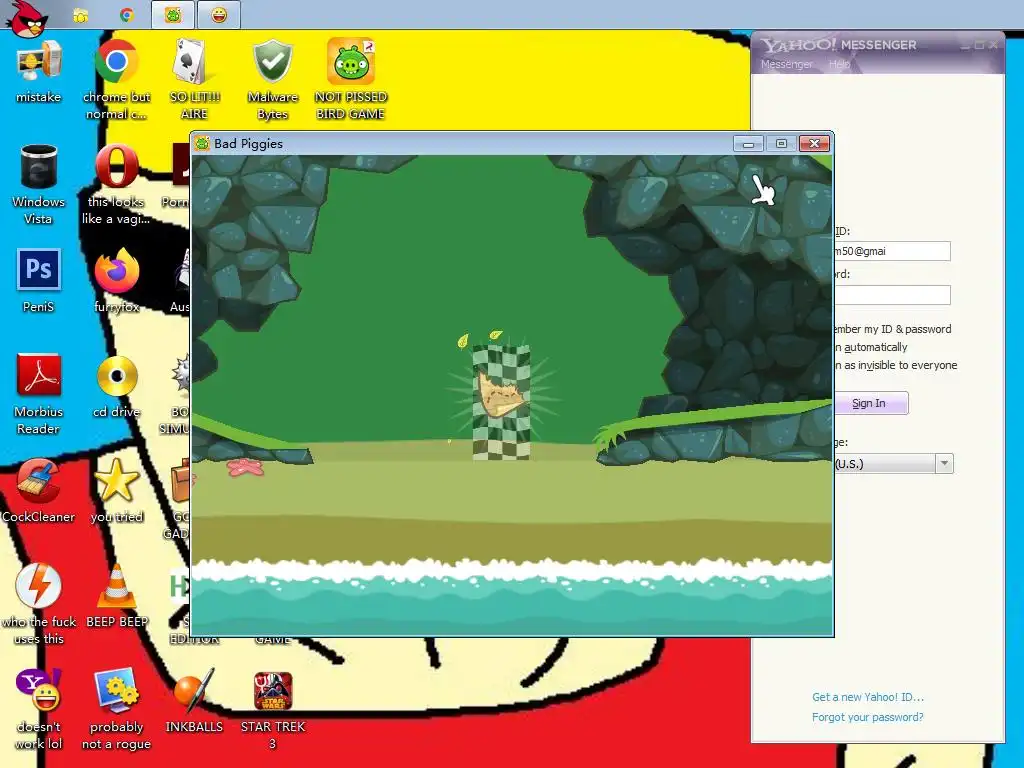Click the Chrome icon in the taskbar
Screen dimensions: 1024x768
[127, 15]
